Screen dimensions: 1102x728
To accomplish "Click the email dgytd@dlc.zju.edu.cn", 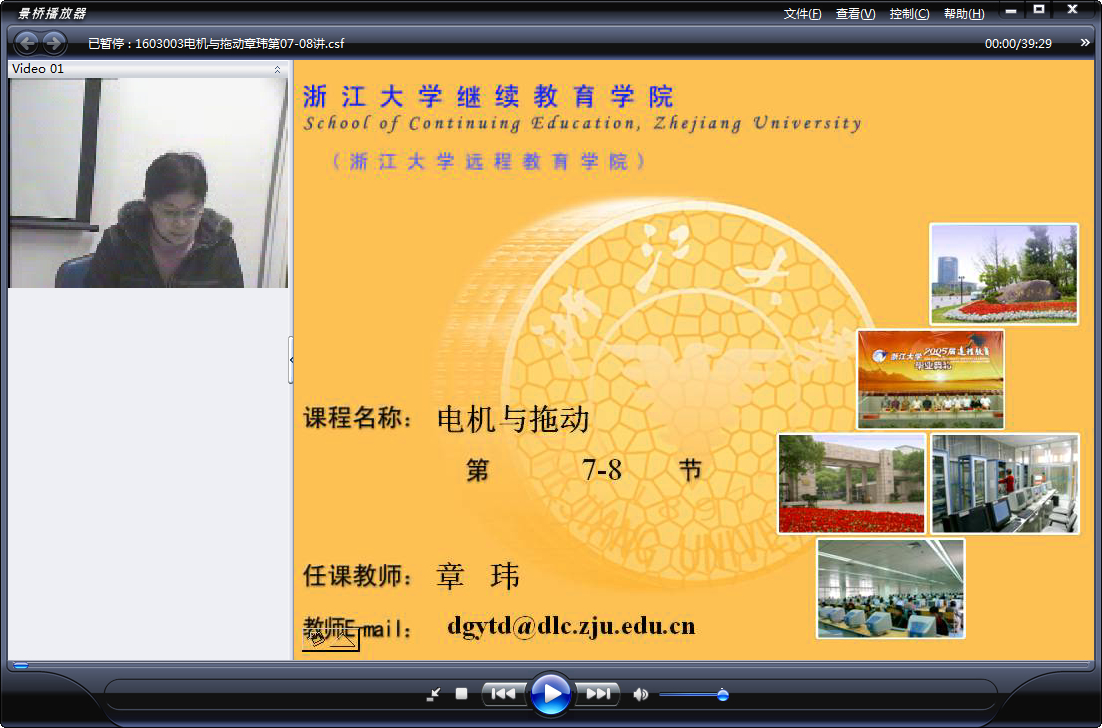I will coord(571,625).
